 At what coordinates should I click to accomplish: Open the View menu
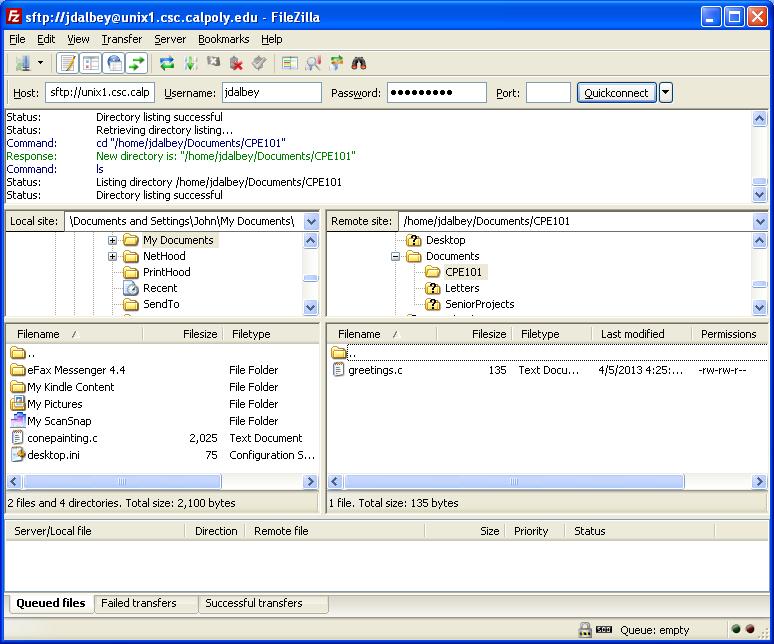click(78, 39)
